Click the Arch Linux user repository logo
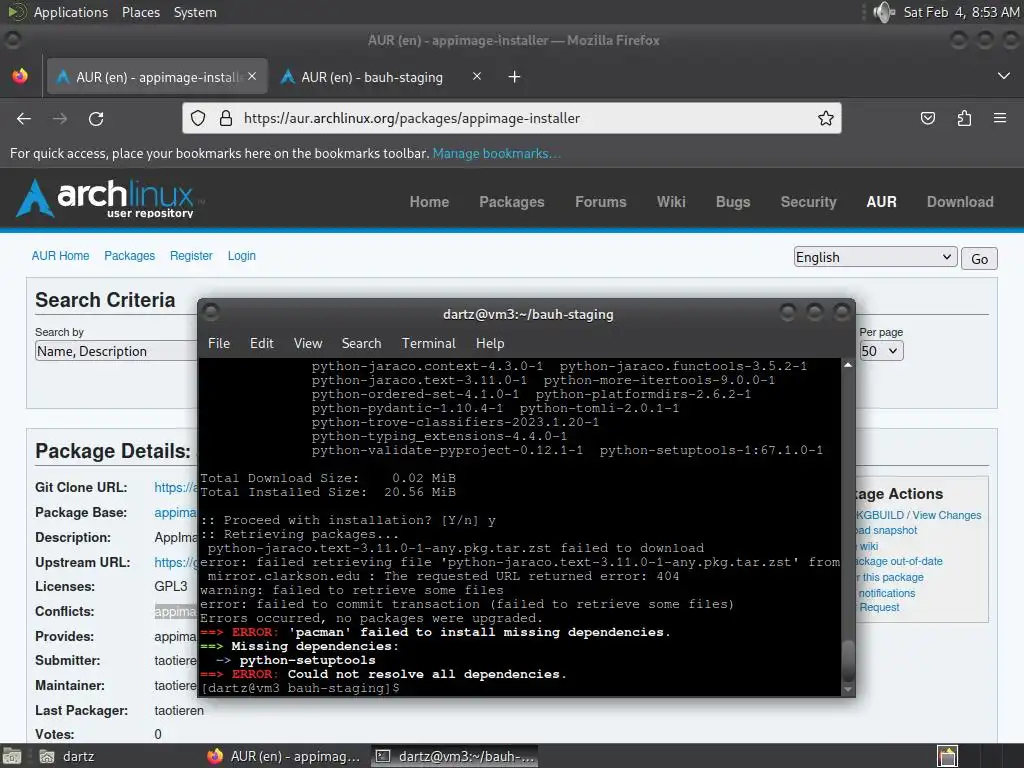 [x=111, y=198]
